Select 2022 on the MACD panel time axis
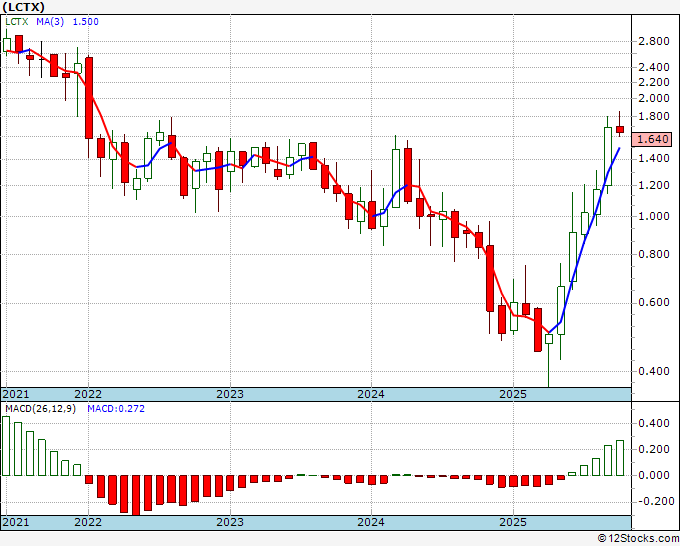 [x=88, y=522]
